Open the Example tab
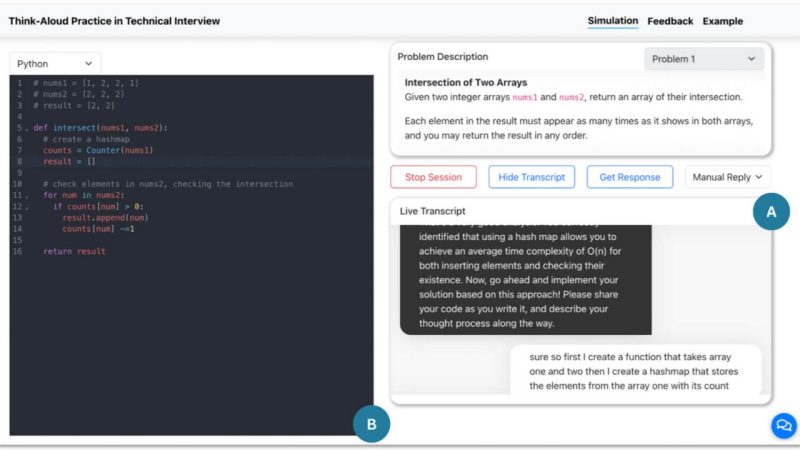 pyautogui.click(x=723, y=21)
